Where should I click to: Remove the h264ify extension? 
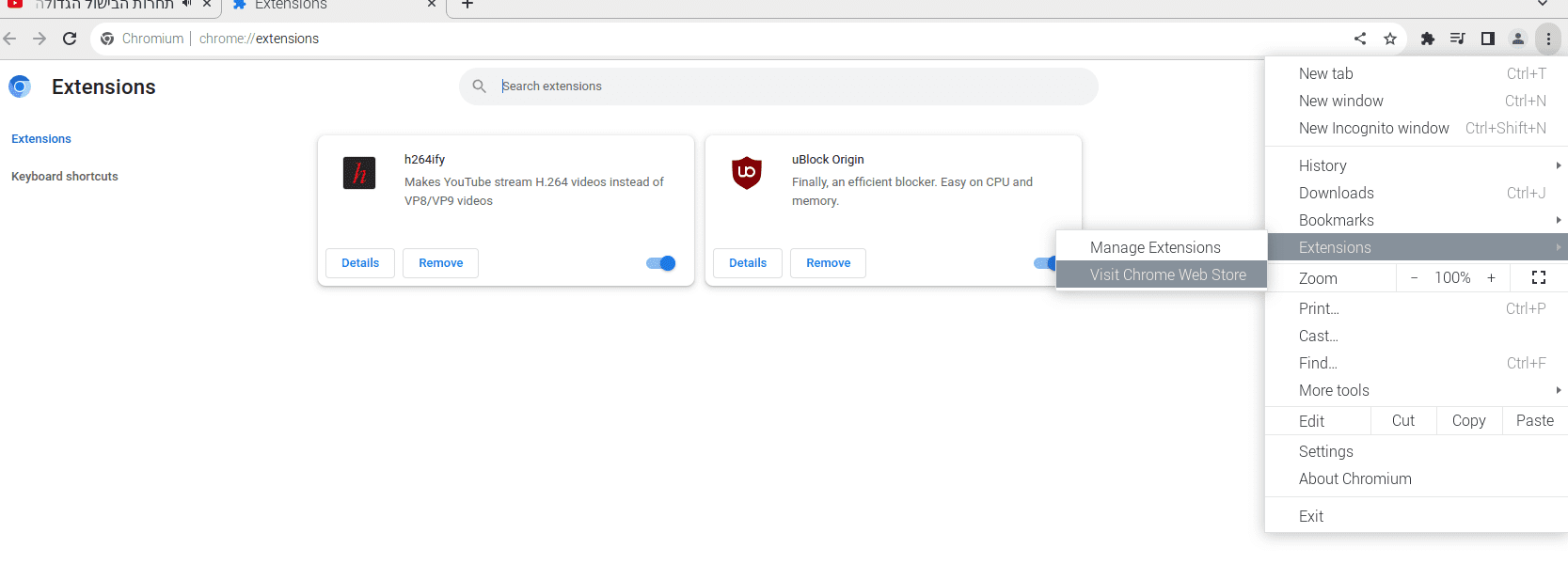click(441, 263)
